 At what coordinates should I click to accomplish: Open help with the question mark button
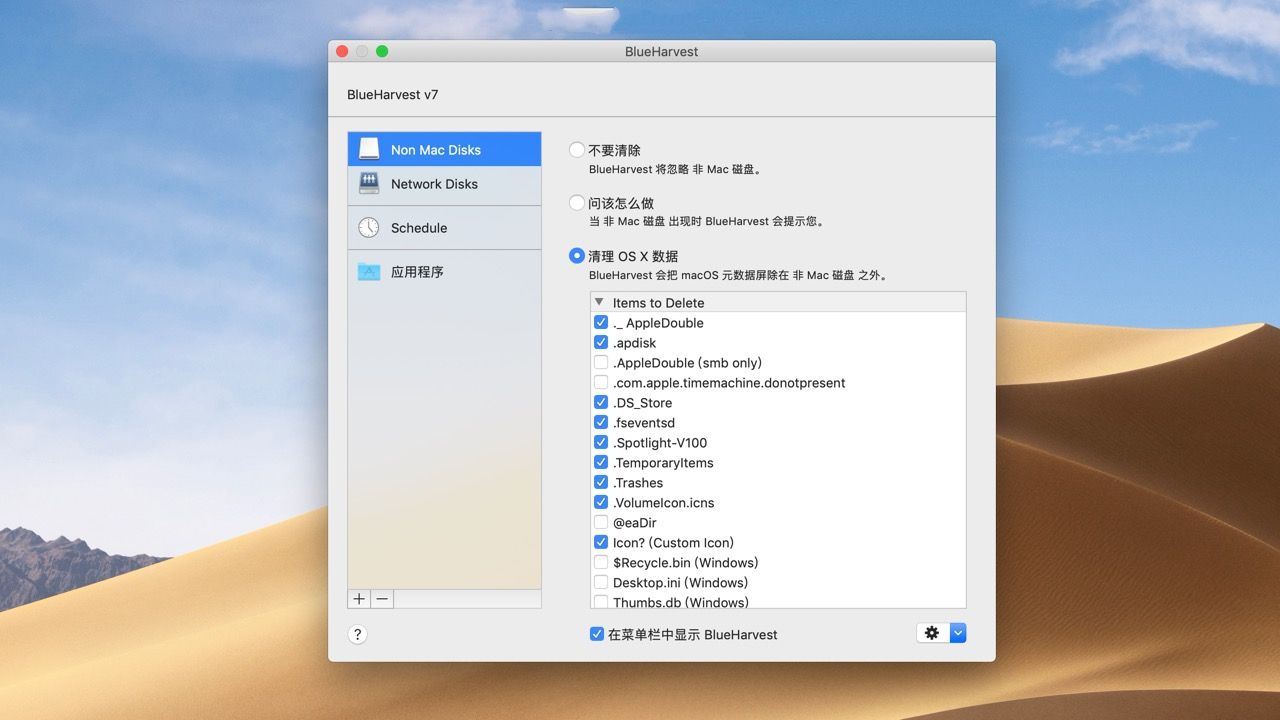[358, 634]
